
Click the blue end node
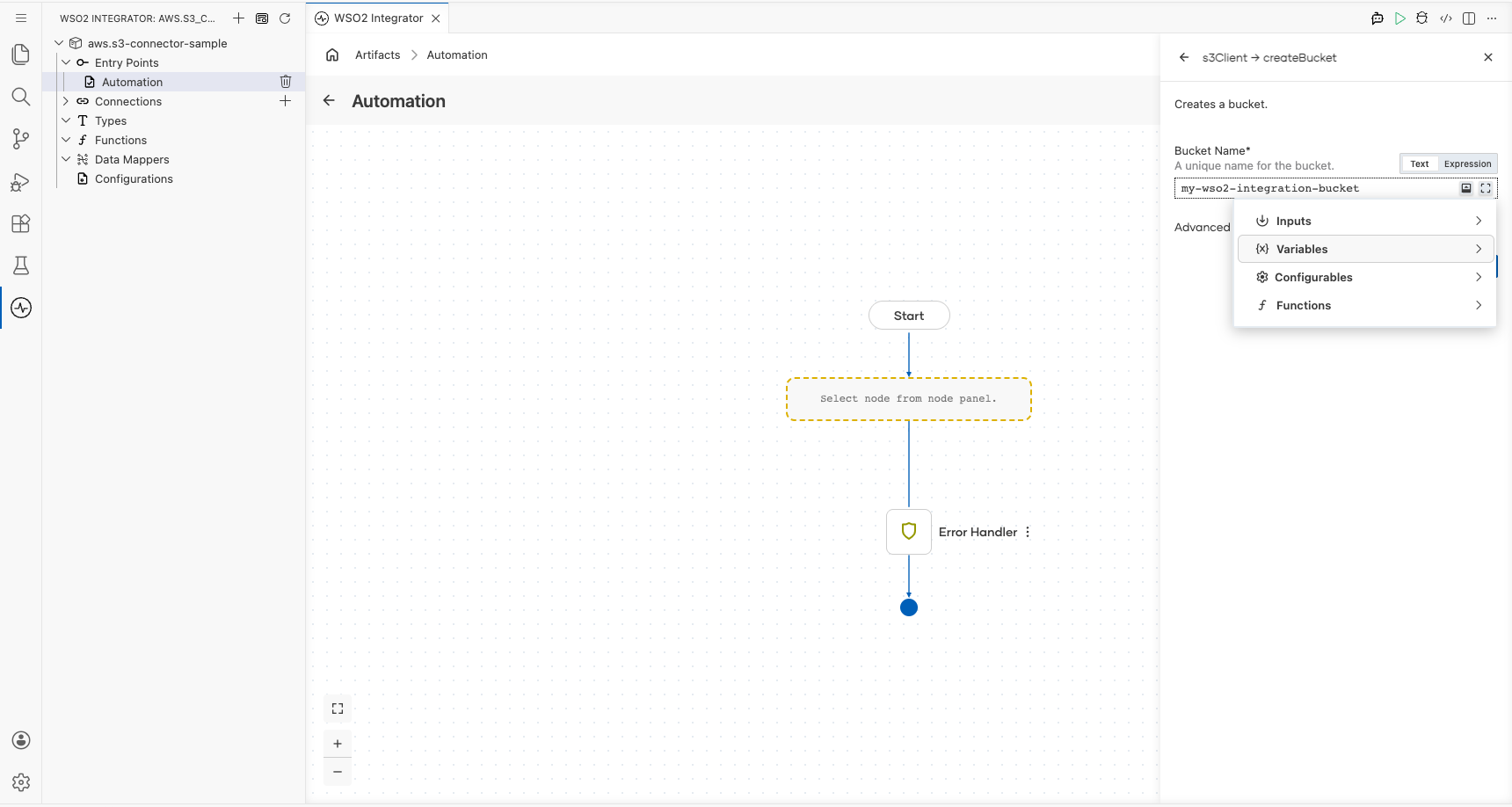(x=909, y=607)
